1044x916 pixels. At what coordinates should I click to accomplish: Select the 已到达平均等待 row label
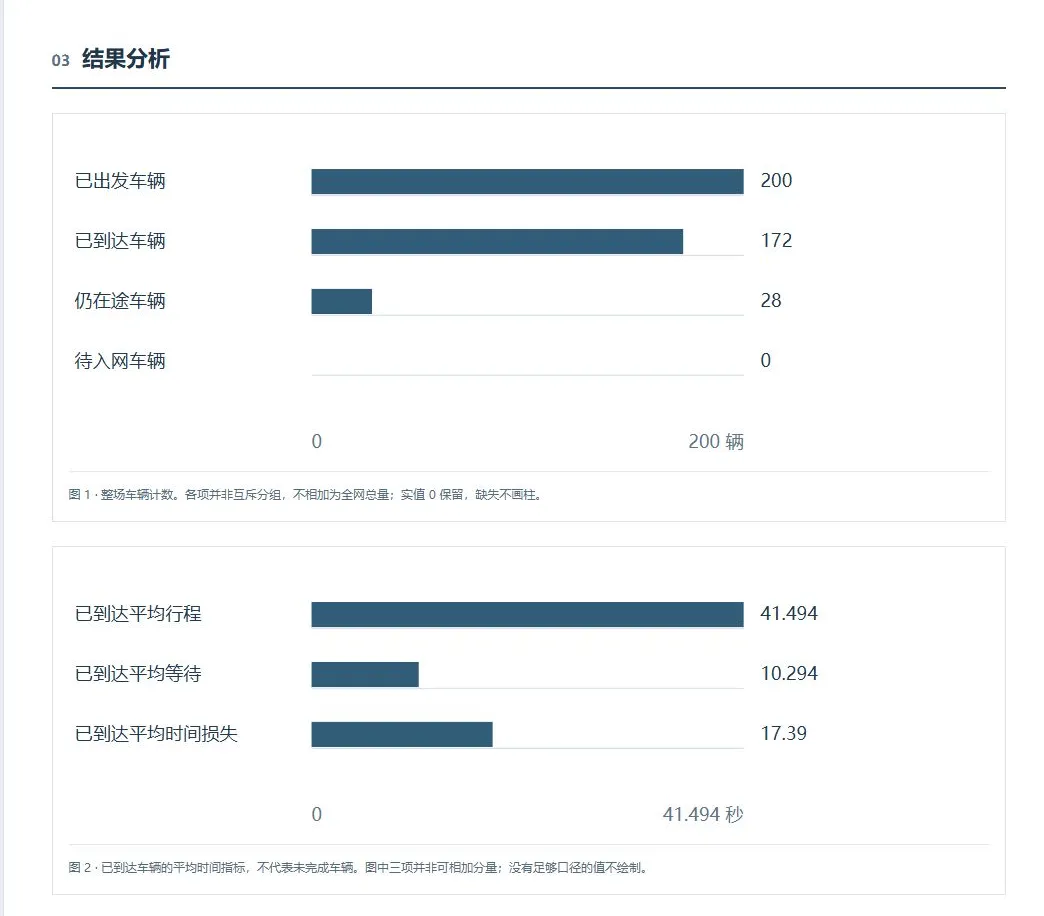click(138, 674)
